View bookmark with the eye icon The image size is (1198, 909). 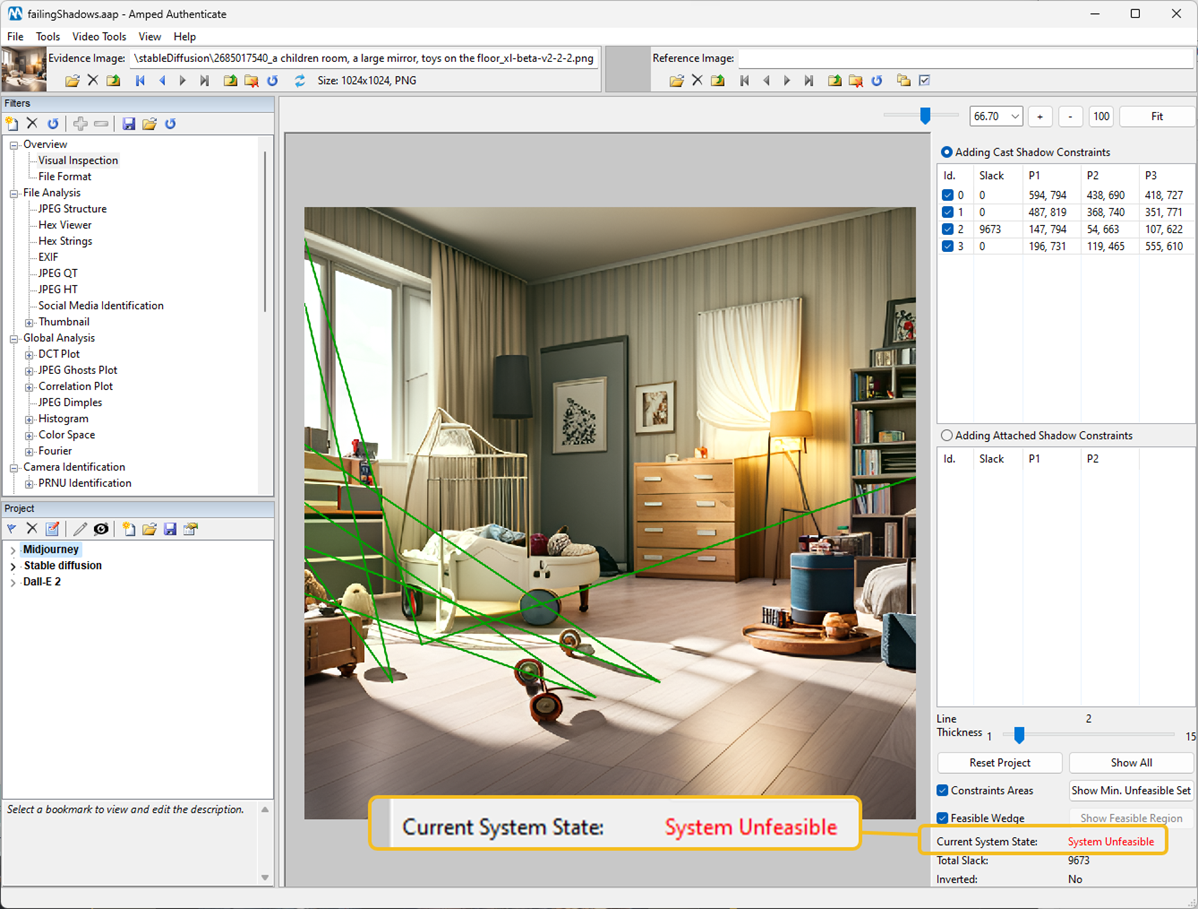[100, 528]
